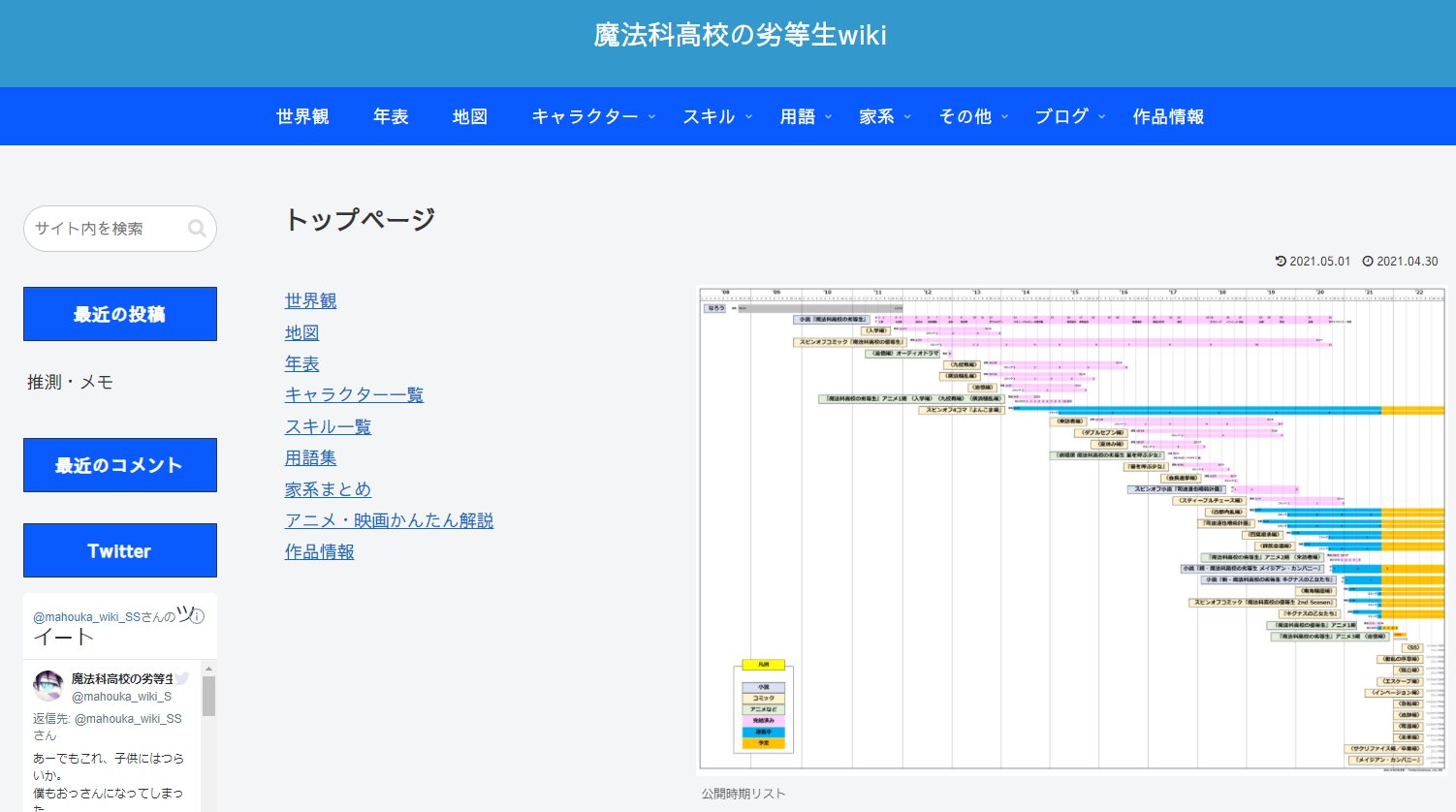The image size is (1456, 812).
Task: Open 年表 in the navigation bar
Action: pyautogui.click(x=391, y=116)
